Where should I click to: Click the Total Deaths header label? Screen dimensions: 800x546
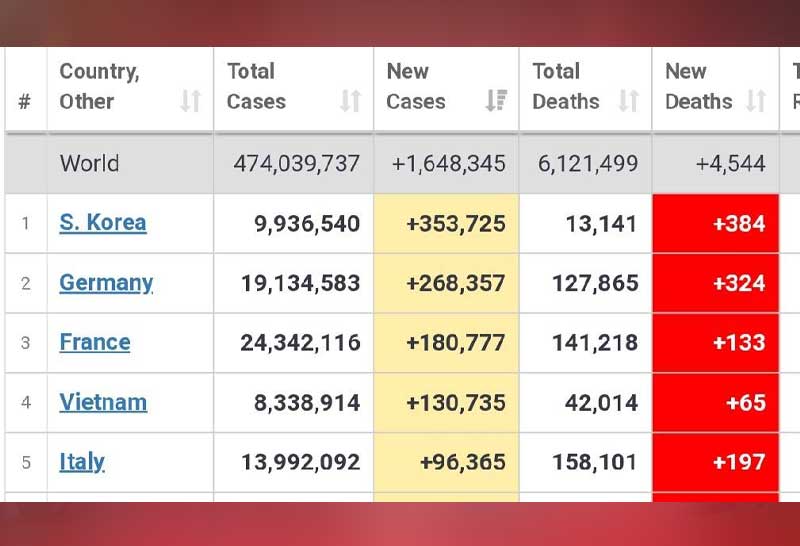565,87
